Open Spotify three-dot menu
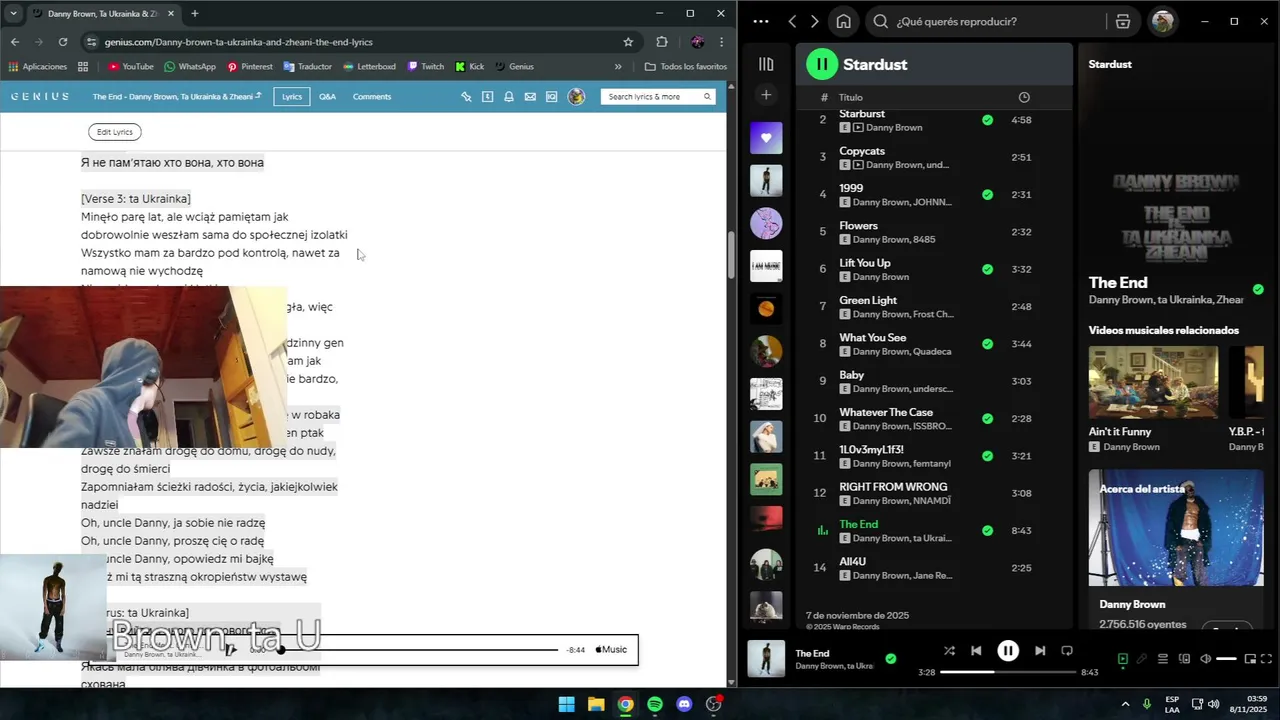This screenshot has width=1280, height=720. pos(761,21)
